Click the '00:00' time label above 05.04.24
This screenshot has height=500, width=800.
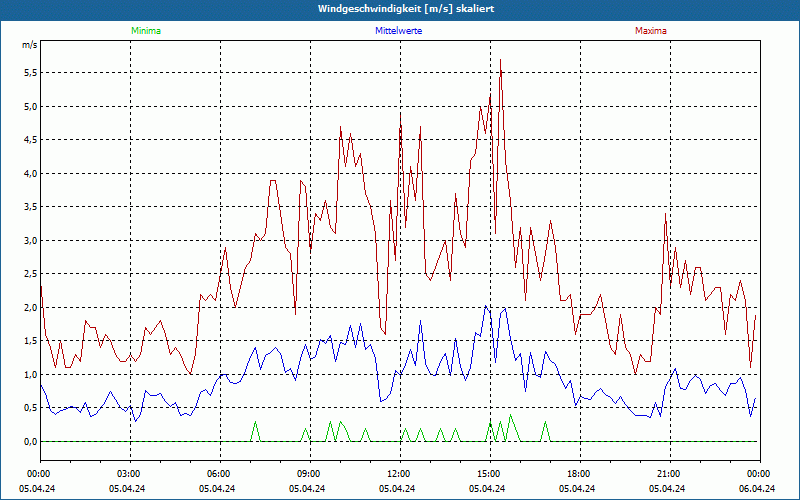click(x=38, y=474)
